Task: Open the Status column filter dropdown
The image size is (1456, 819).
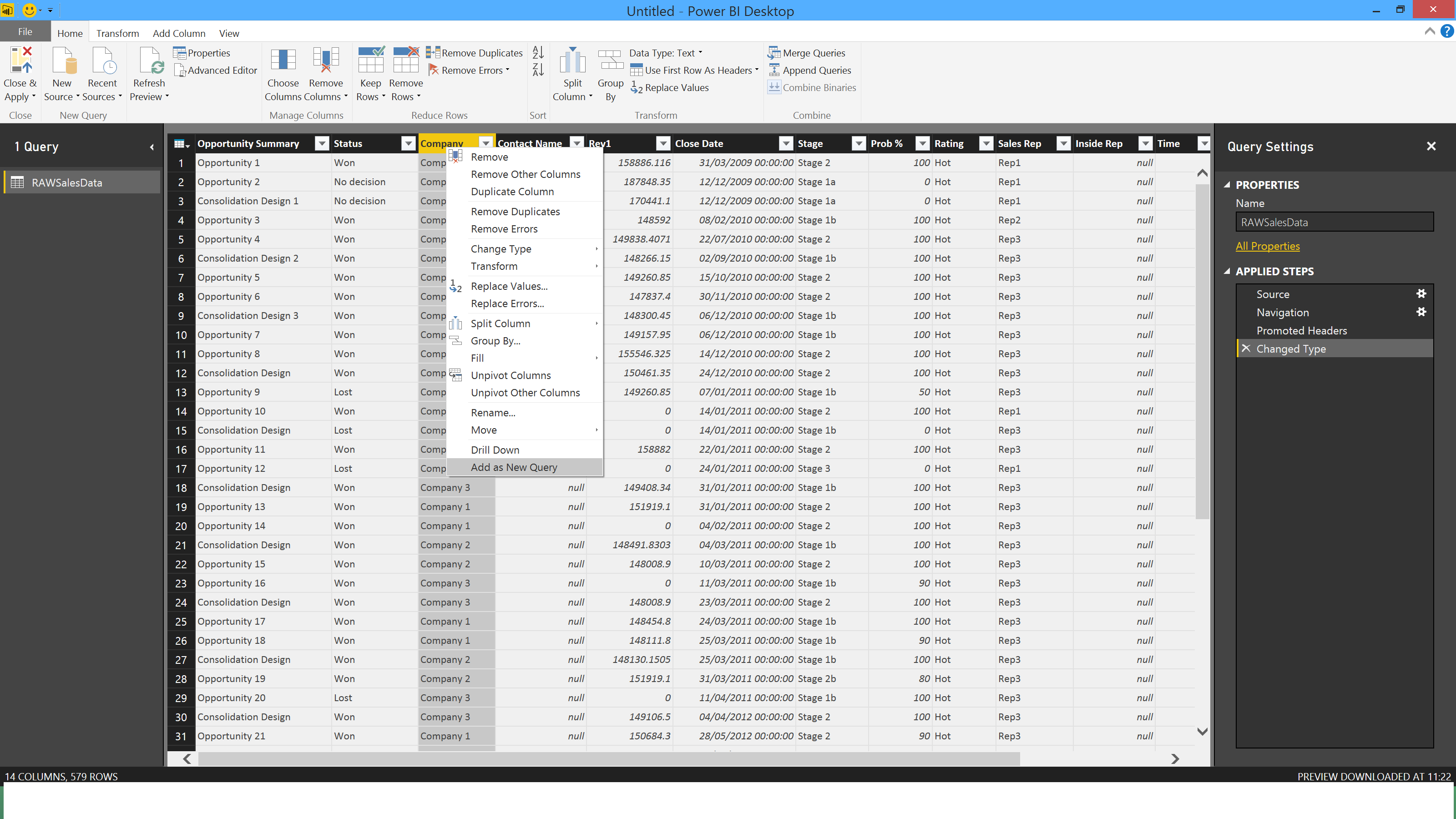Action: [x=408, y=144]
